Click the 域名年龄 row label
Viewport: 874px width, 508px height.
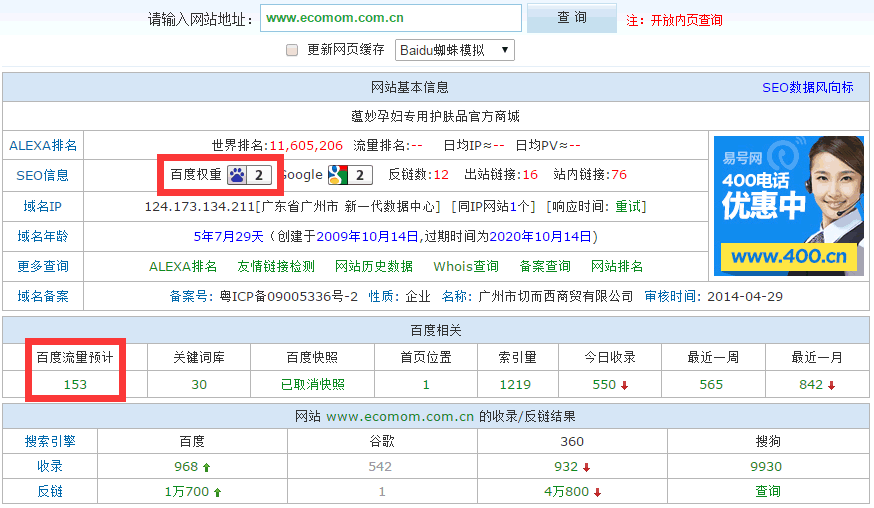(x=43, y=236)
